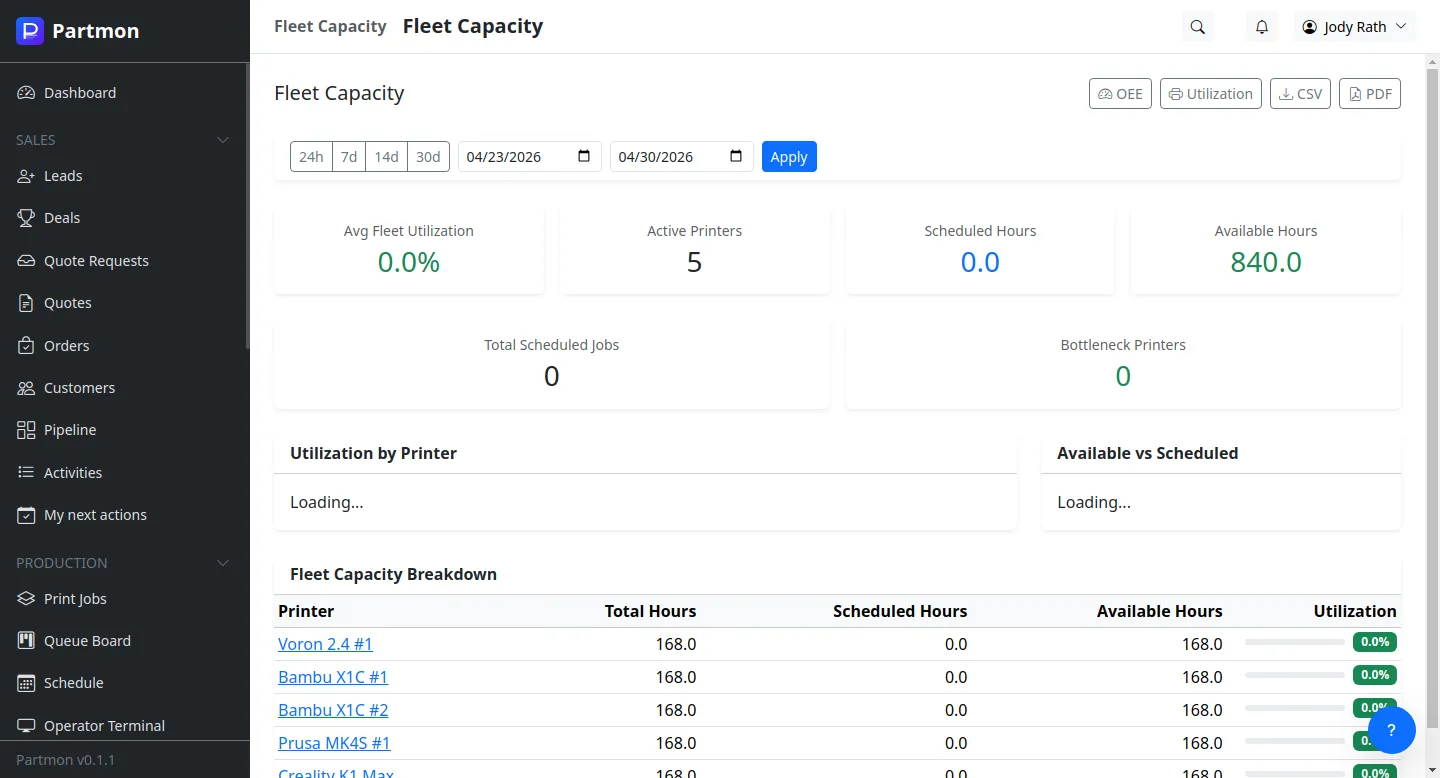The width and height of the screenshot is (1440, 778).
Task: Click the Available Hours 840.0 value
Action: (x=1266, y=262)
